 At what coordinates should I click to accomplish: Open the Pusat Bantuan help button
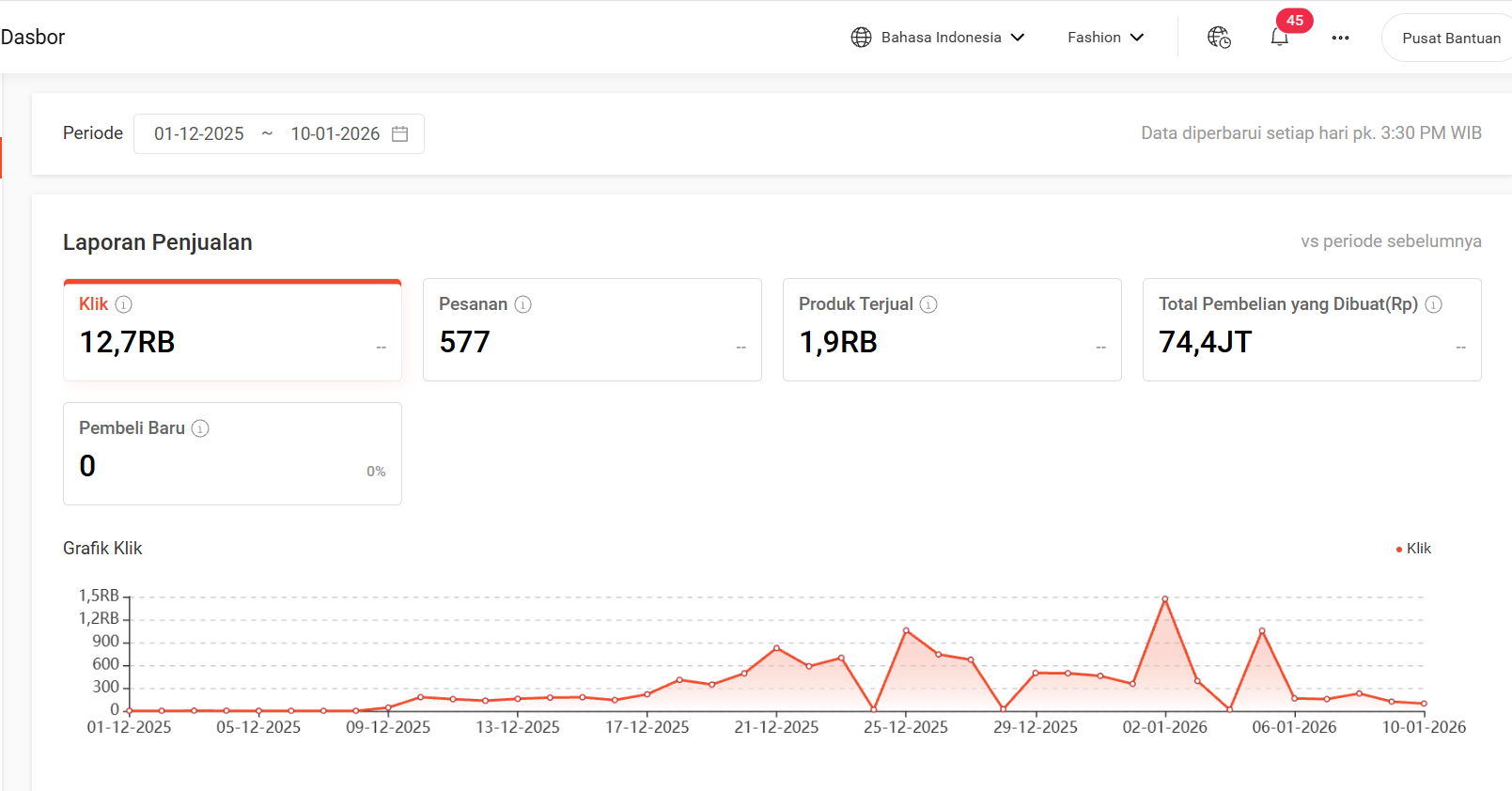click(1450, 39)
